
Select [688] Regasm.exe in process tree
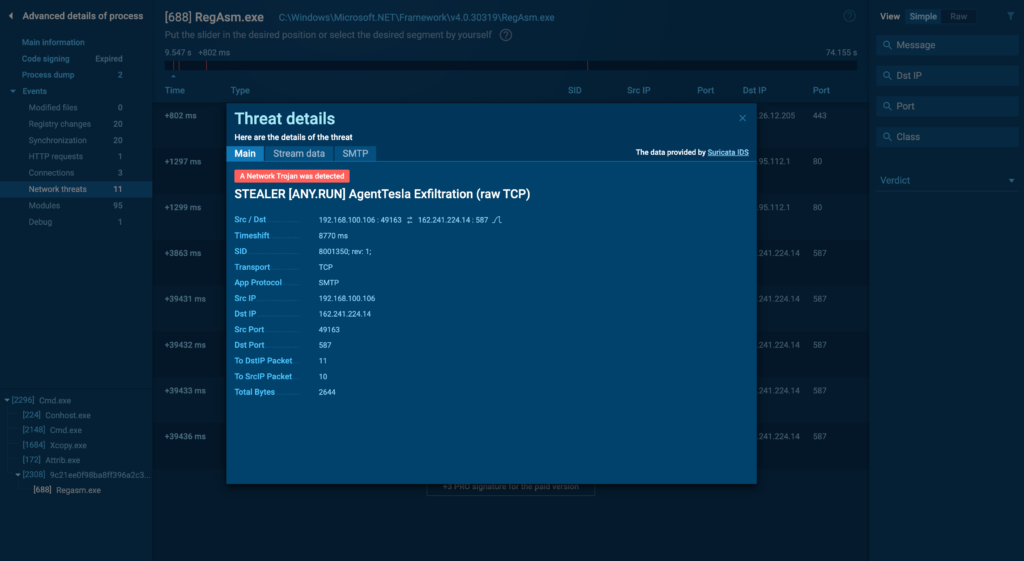(67, 490)
